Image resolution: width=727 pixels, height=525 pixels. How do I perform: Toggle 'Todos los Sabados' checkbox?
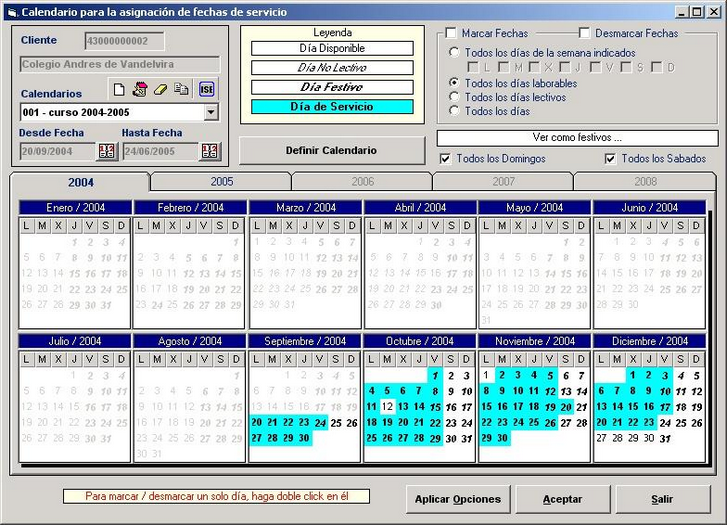click(x=610, y=159)
